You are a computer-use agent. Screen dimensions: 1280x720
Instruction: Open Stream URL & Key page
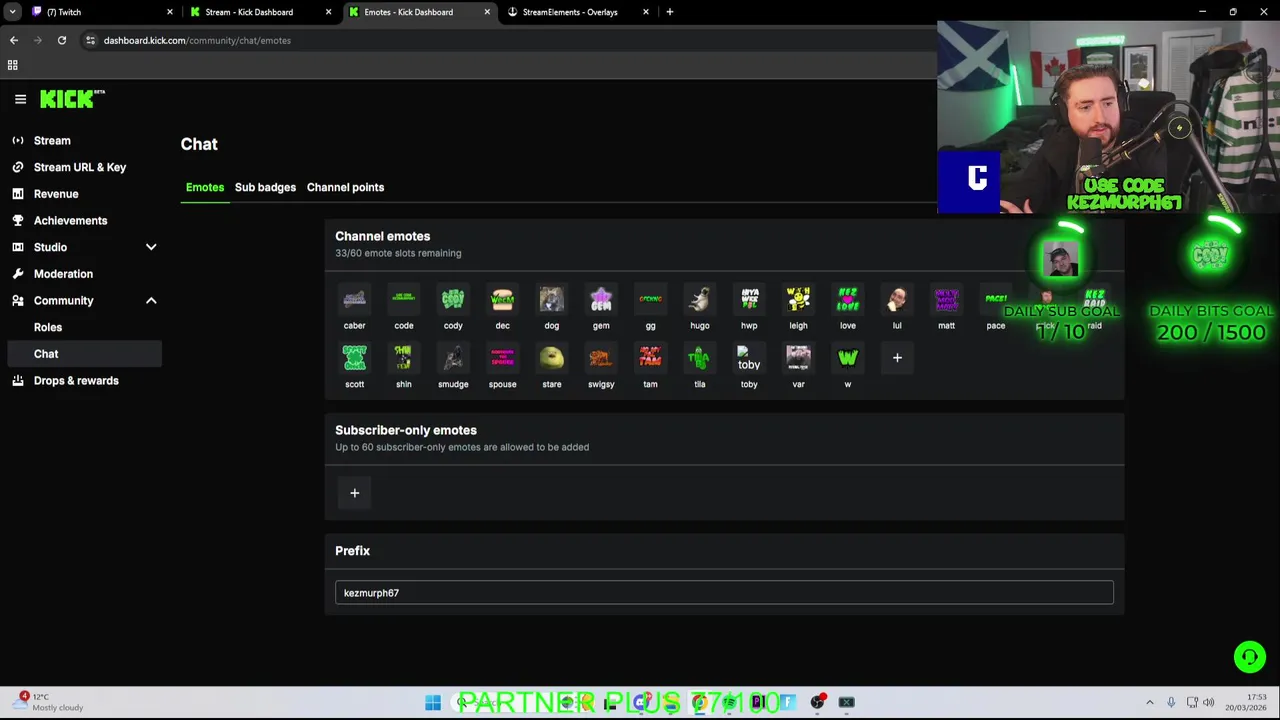click(84, 167)
